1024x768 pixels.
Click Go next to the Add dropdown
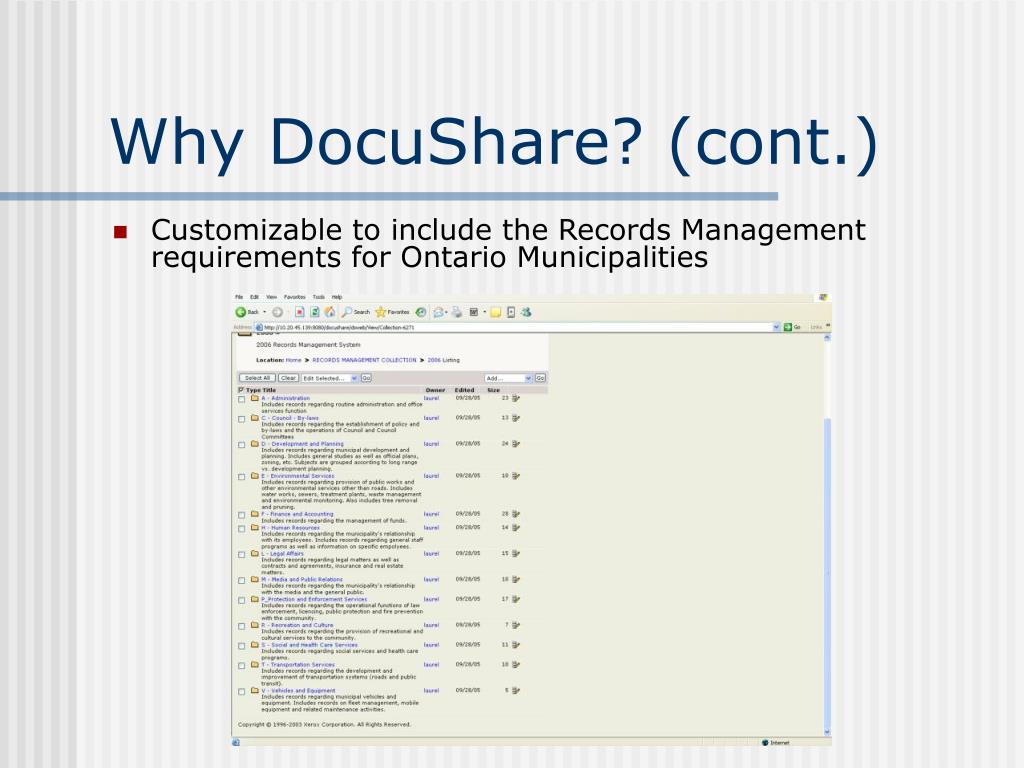pyautogui.click(x=541, y=378)
